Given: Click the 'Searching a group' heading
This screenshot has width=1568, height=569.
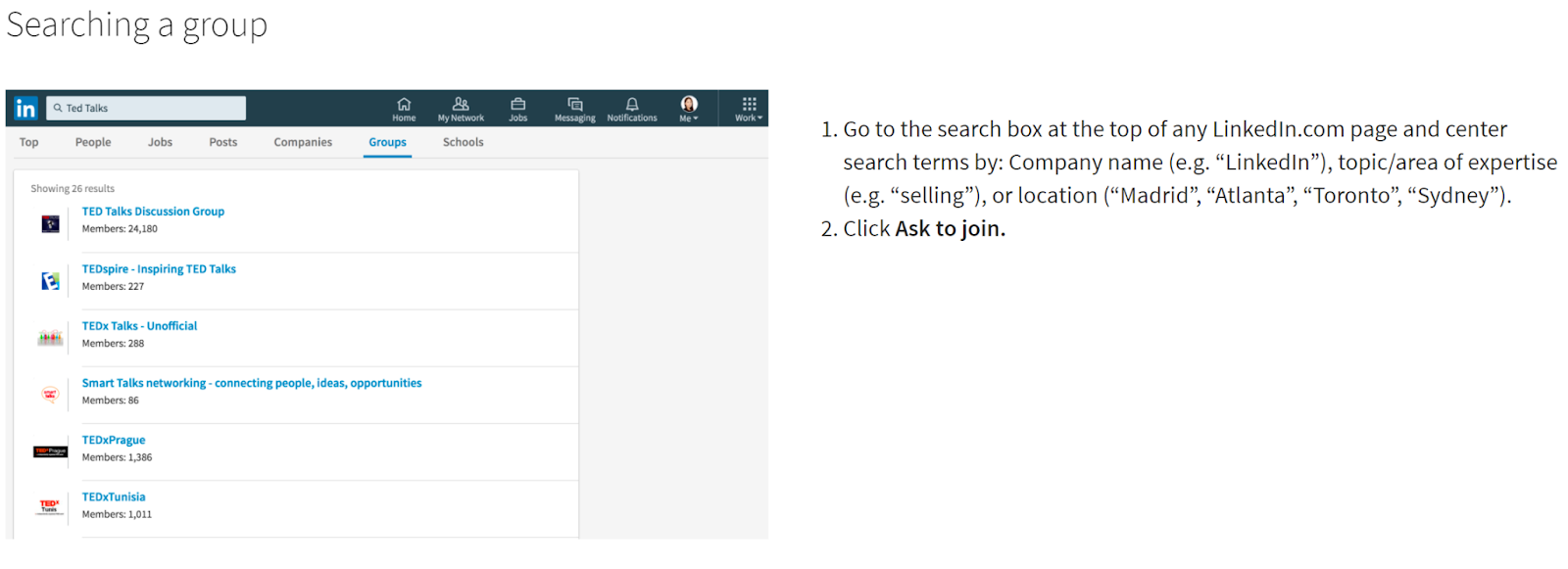Looking at the screenshot, I should tap(136, 25).
